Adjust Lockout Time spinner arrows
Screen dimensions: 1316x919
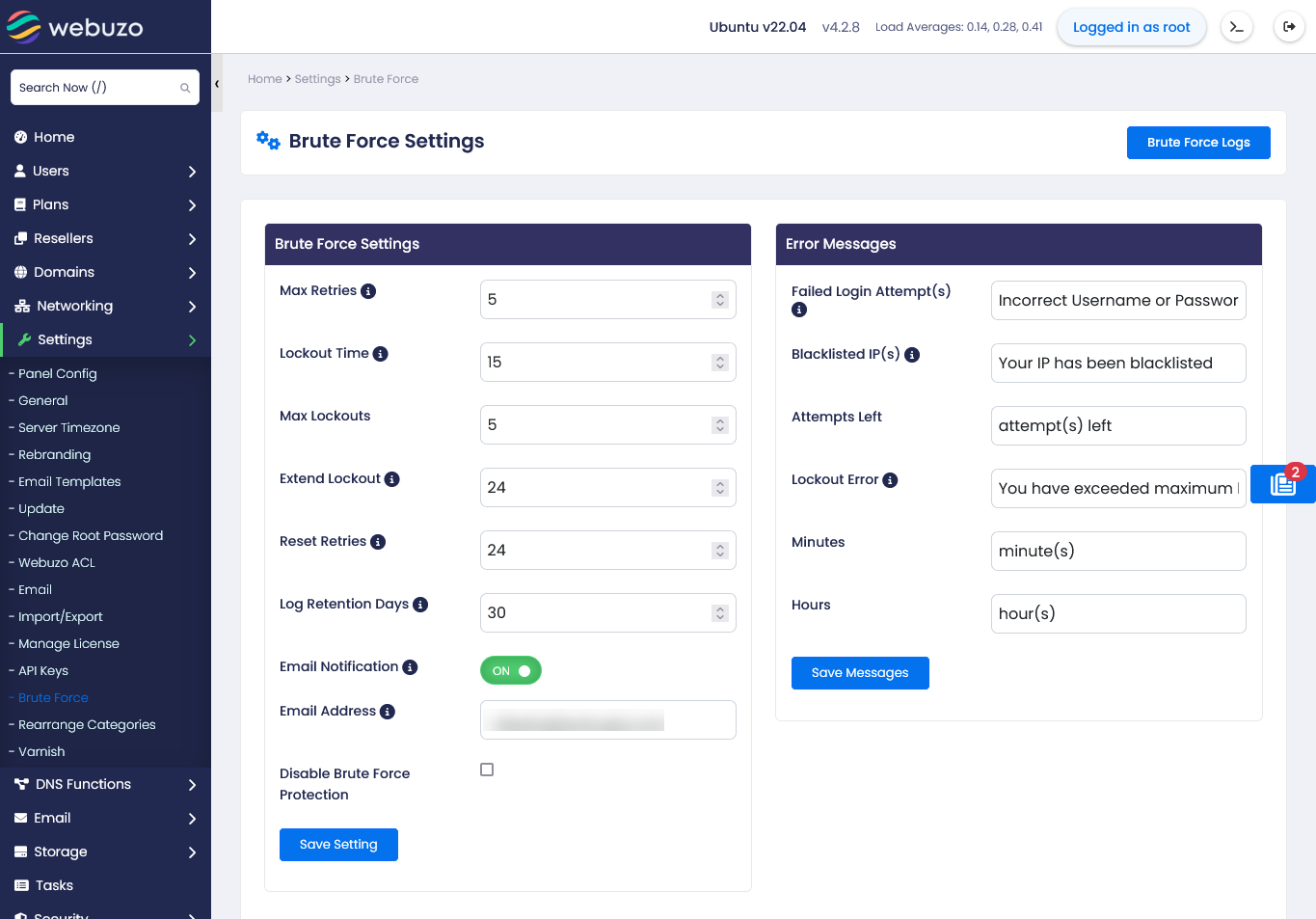tap(720, 363)
